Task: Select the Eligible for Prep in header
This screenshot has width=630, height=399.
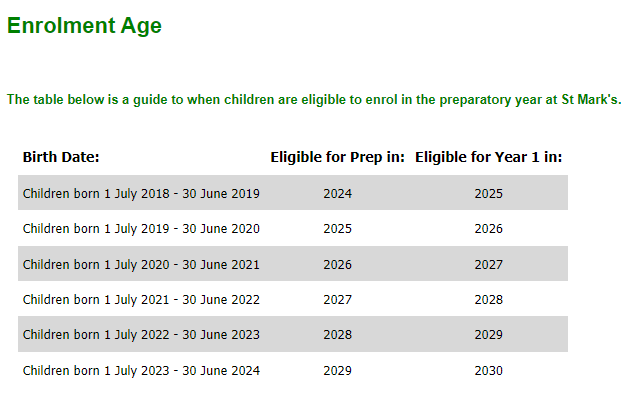Action: pos(338,157)
